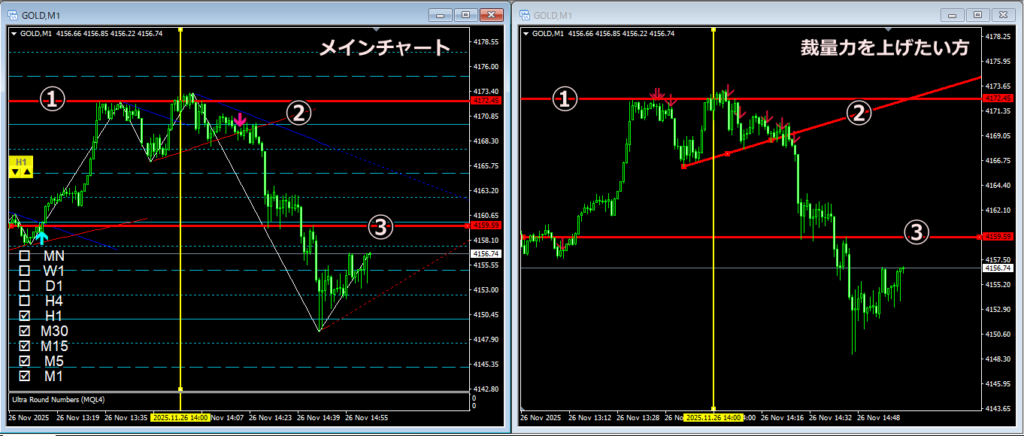Click the H1 down arrow on yellow label
The width and height of the screenshot is (1024, 436).
point(14,172)
